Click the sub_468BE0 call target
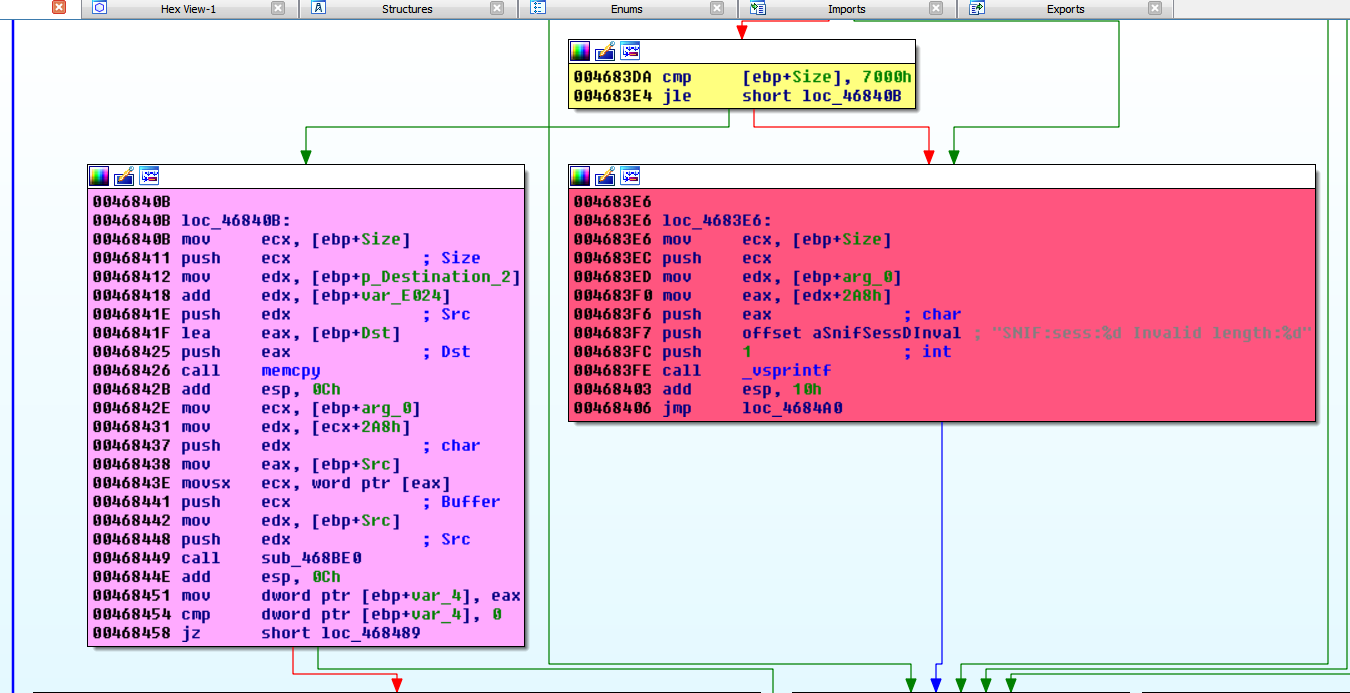The image size is (1350, 693). tap(311, 558)
